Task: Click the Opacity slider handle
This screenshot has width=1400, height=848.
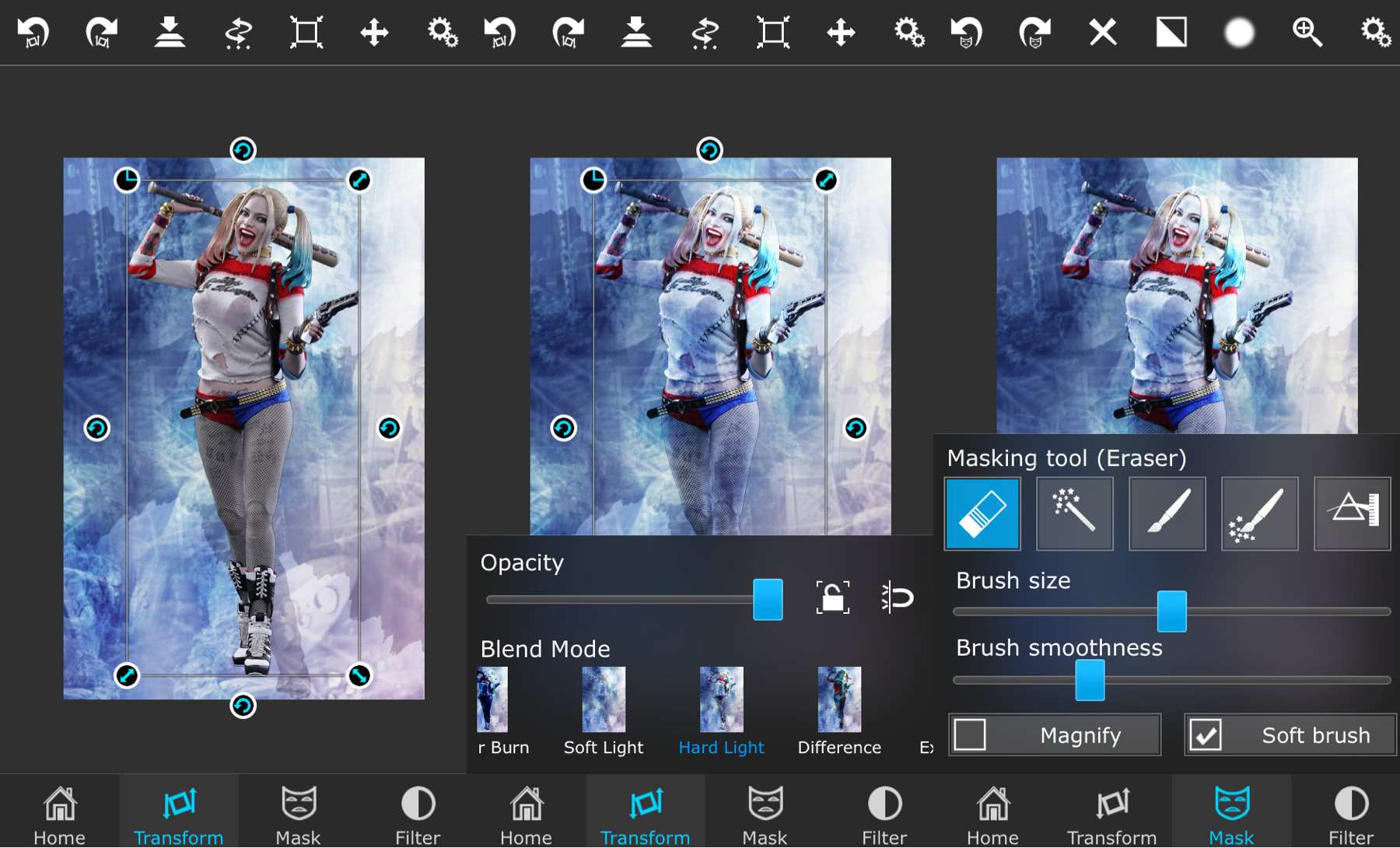Action: (768, 599)
